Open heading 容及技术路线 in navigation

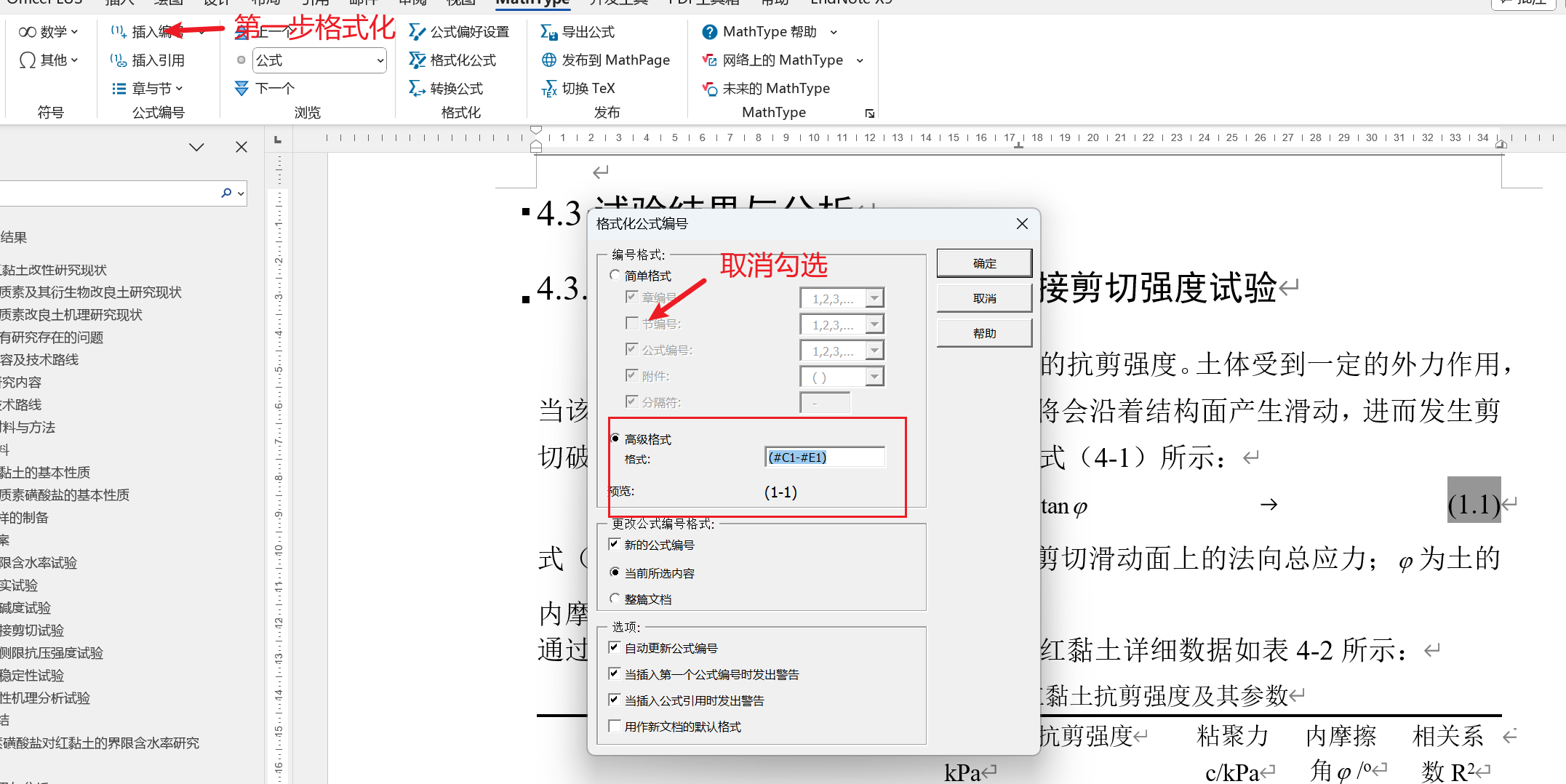[39, 360]
